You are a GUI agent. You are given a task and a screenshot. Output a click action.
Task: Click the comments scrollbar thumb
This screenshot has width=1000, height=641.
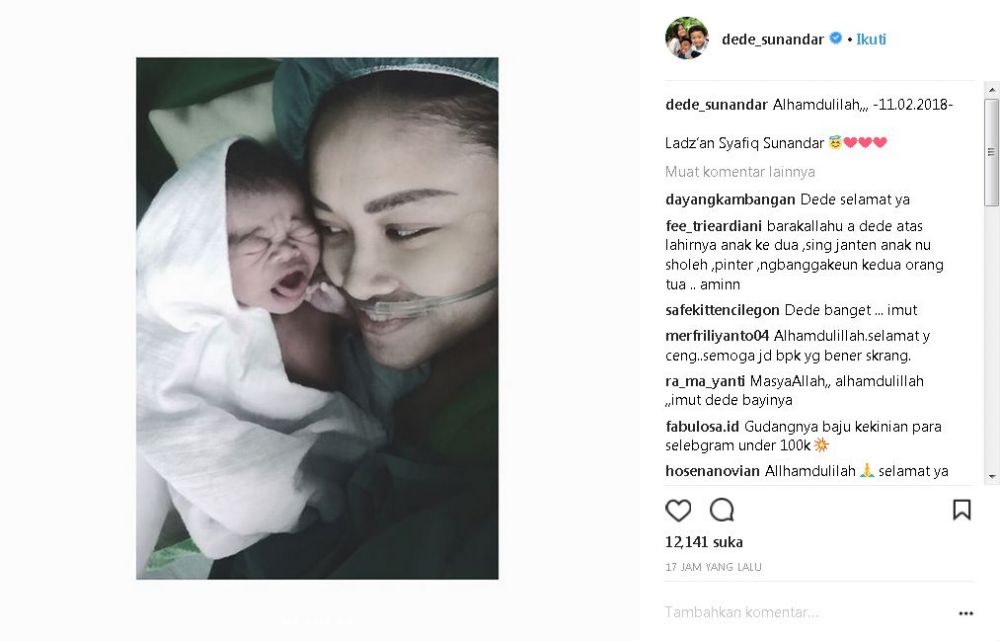point(992,152)
